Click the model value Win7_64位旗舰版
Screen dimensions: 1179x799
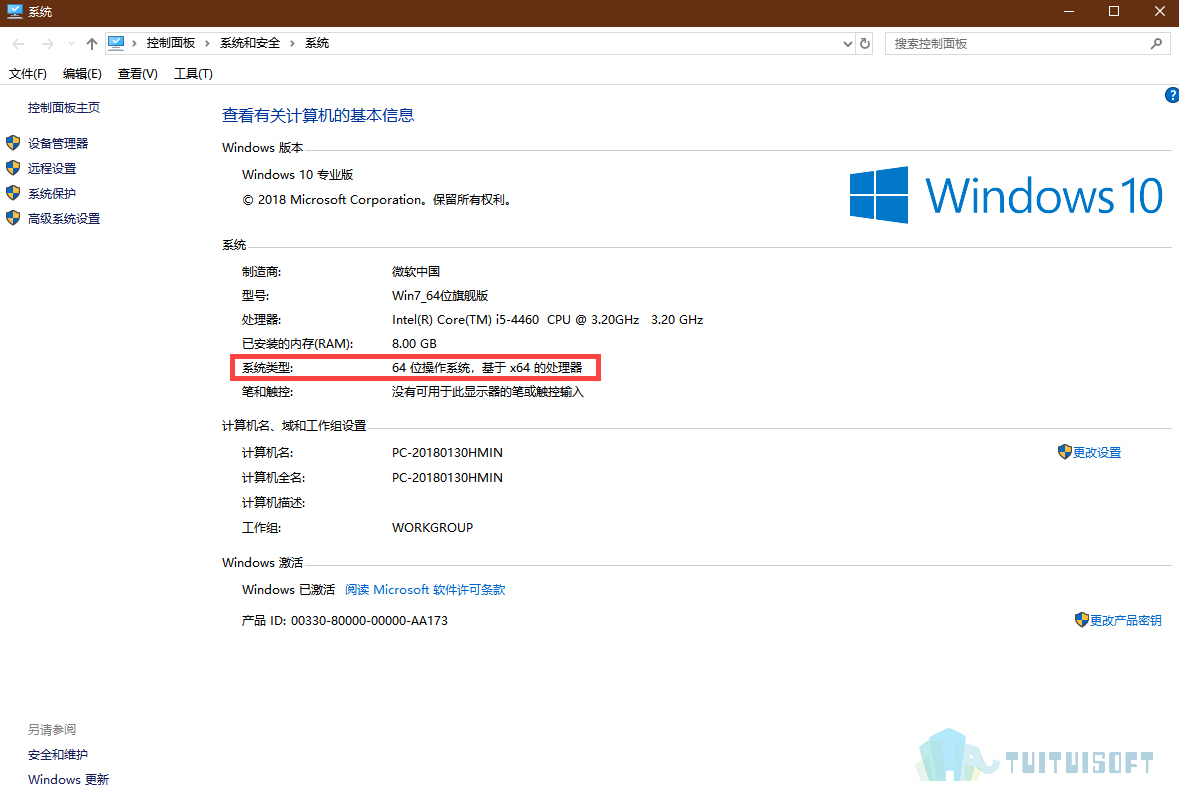440,295
